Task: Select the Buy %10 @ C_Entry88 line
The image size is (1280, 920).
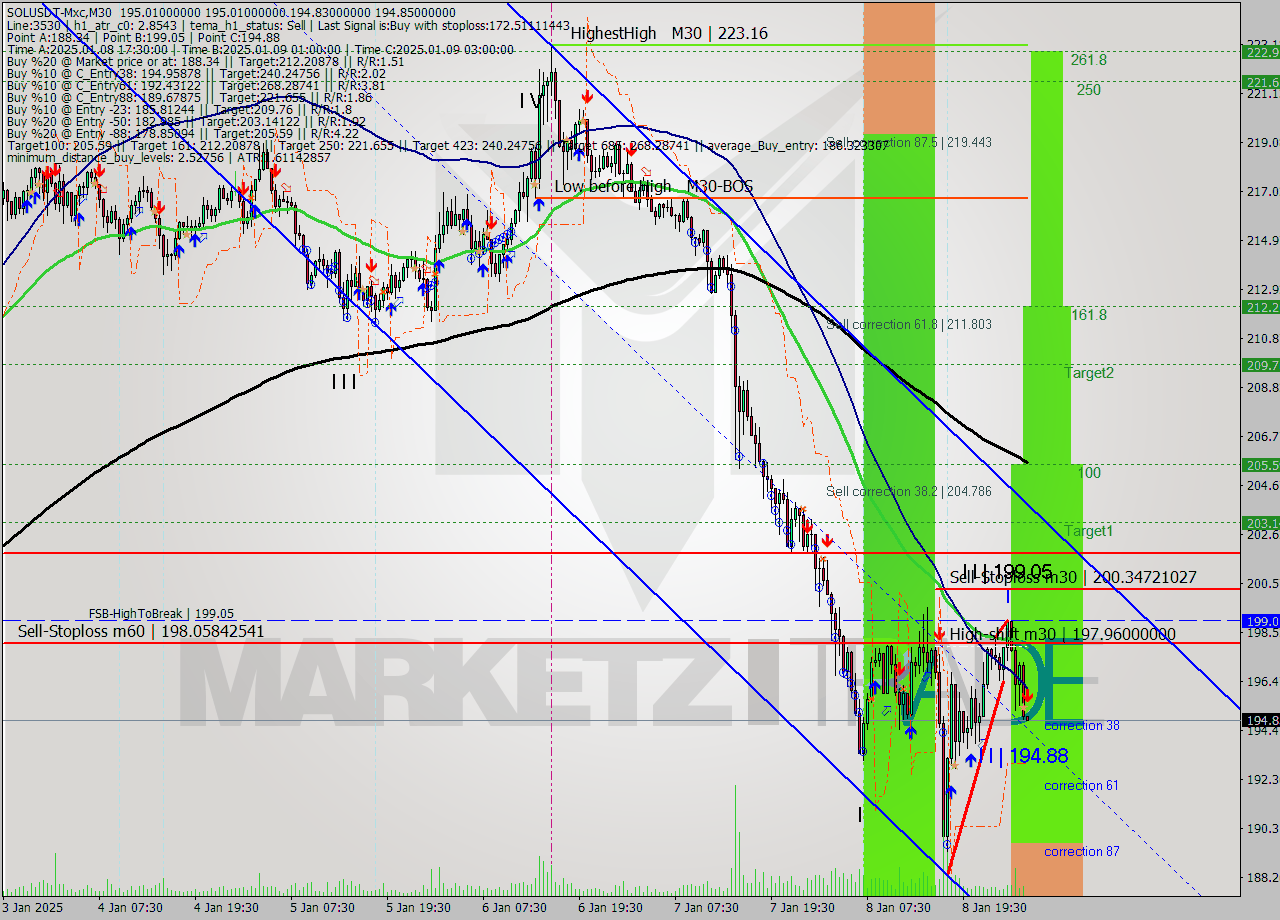Action: click(190, 98)
